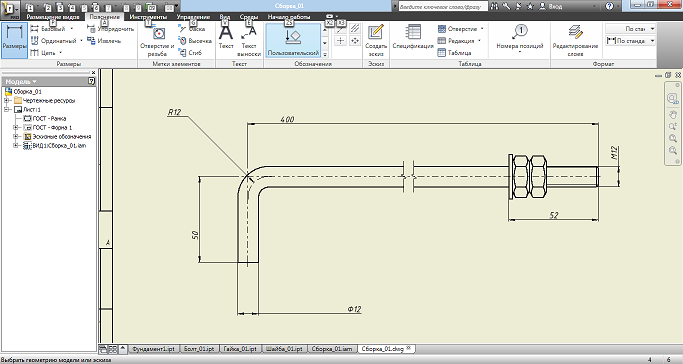Click the Упорядочить arrange dimensions tool
Screen dimensions: 683x364
pos(111,29)
